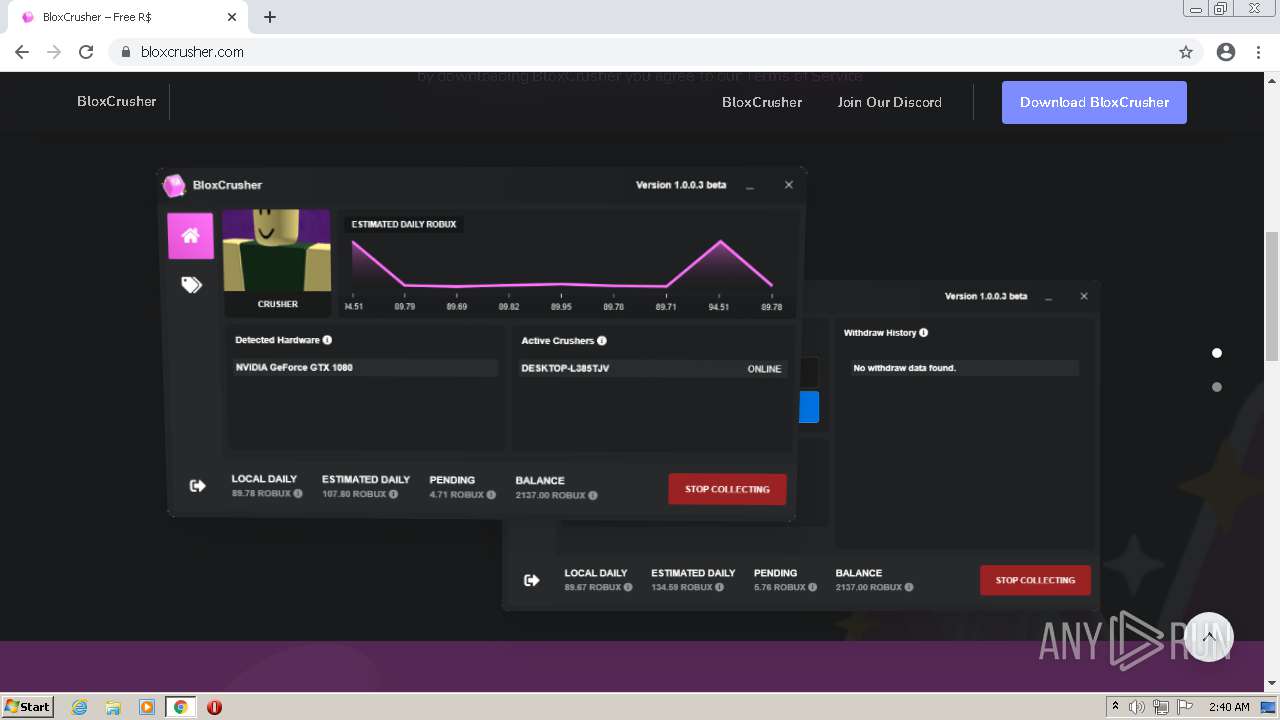Click the pink home icon in the app sidebar
Image resolution: width=1280 pixels, height=720 pixels.
(x=190, y=236)
